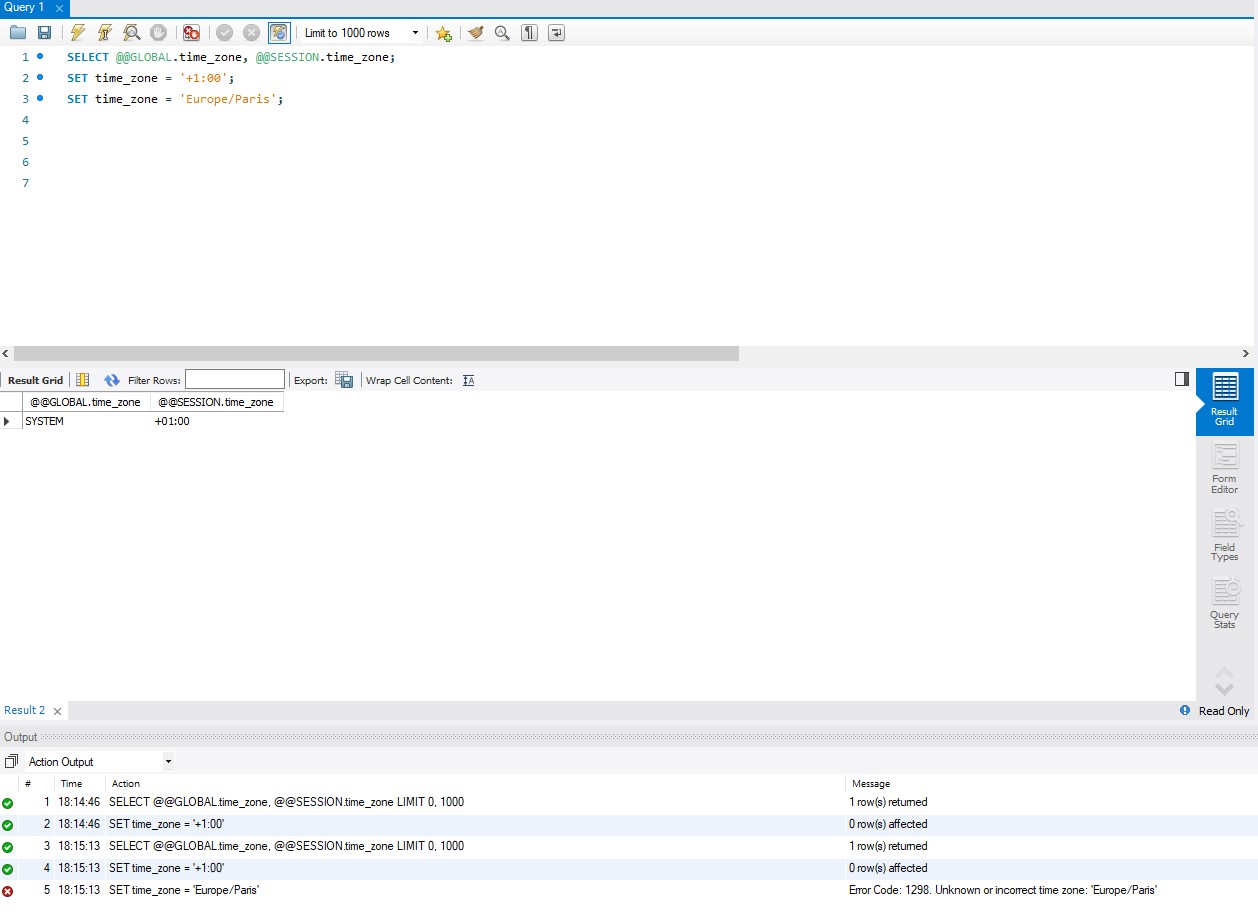Run the Explain plan for current statement
The height and width of the screenshot is (915, 1258).
tap(131, 32)
